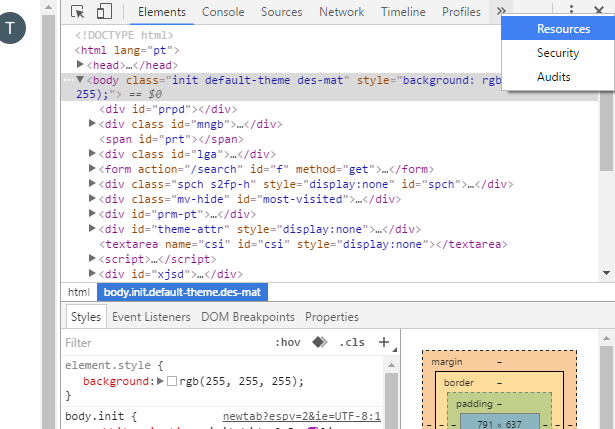Select the html breadcrumb
This screenshot has height=429, width=615.
pyautogui.click(x=79, y=292)
